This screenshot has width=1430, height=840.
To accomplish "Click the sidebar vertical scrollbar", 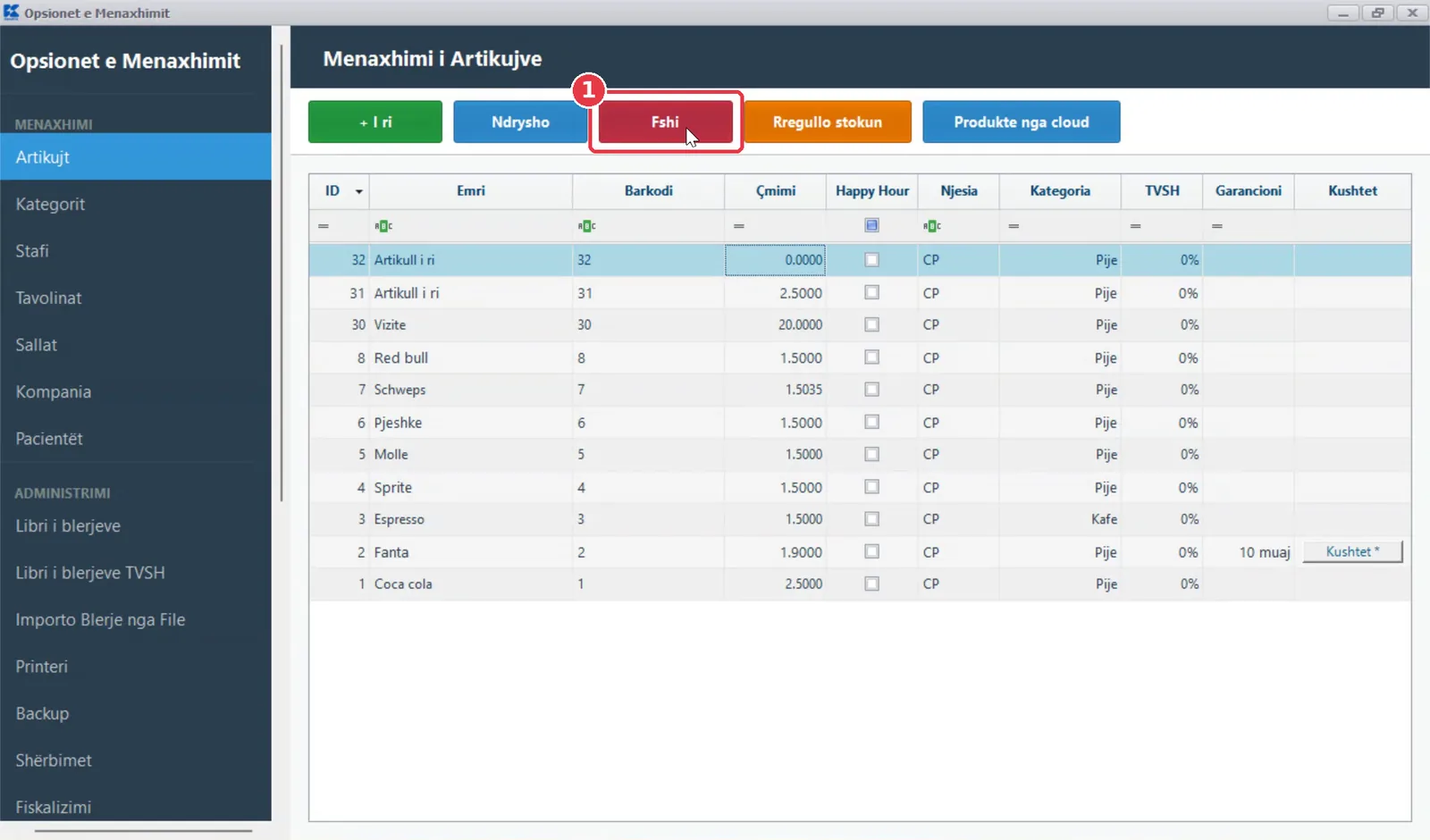I will click(282, 273).
